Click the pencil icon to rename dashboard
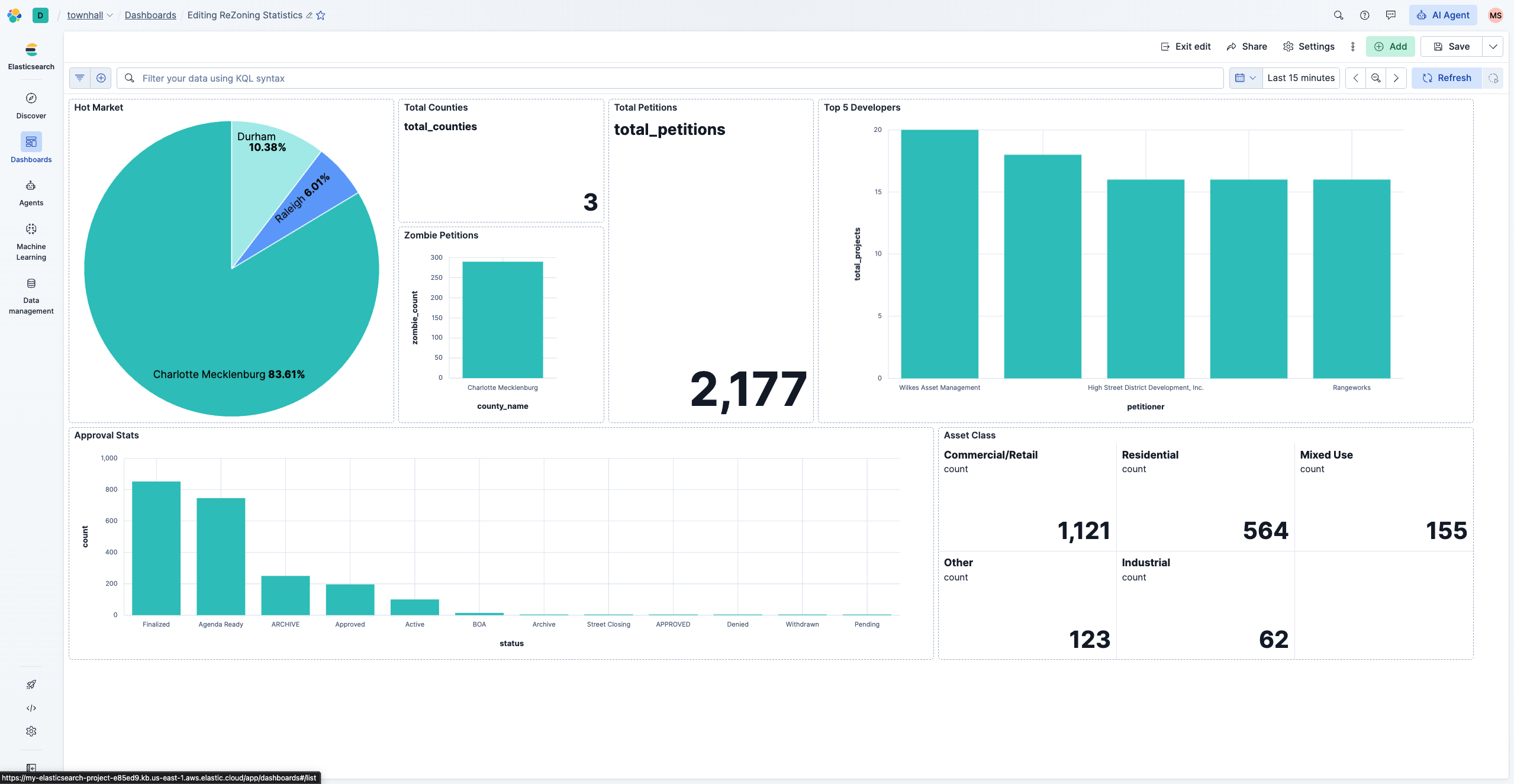 coord(309,15)
